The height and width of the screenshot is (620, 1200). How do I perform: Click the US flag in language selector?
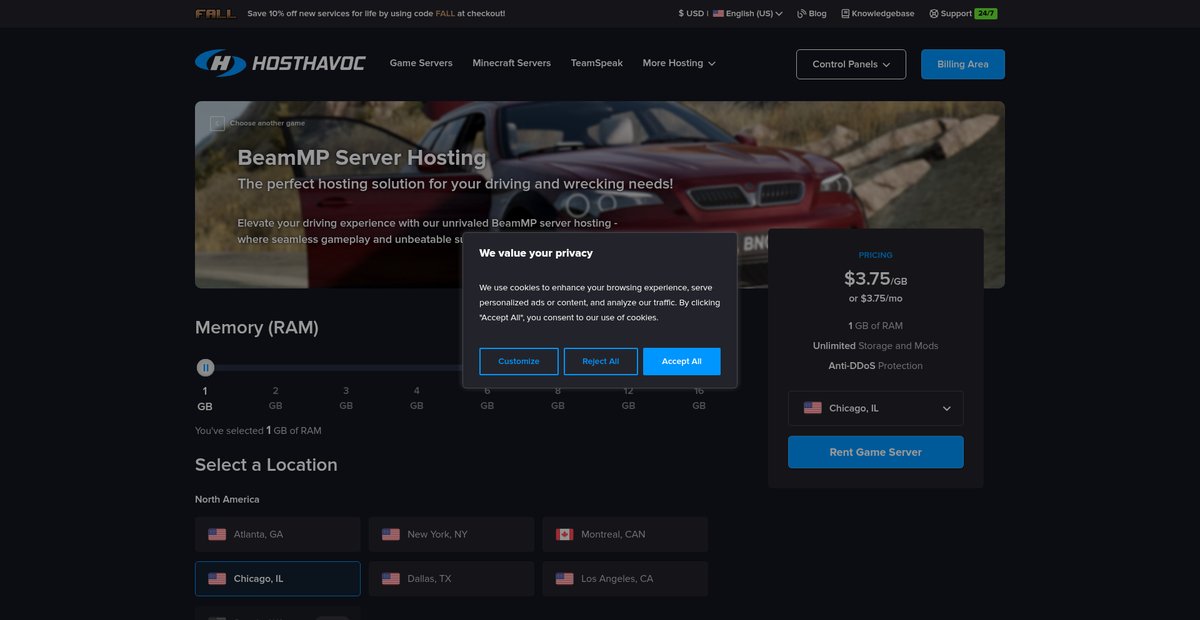(718, 14)
